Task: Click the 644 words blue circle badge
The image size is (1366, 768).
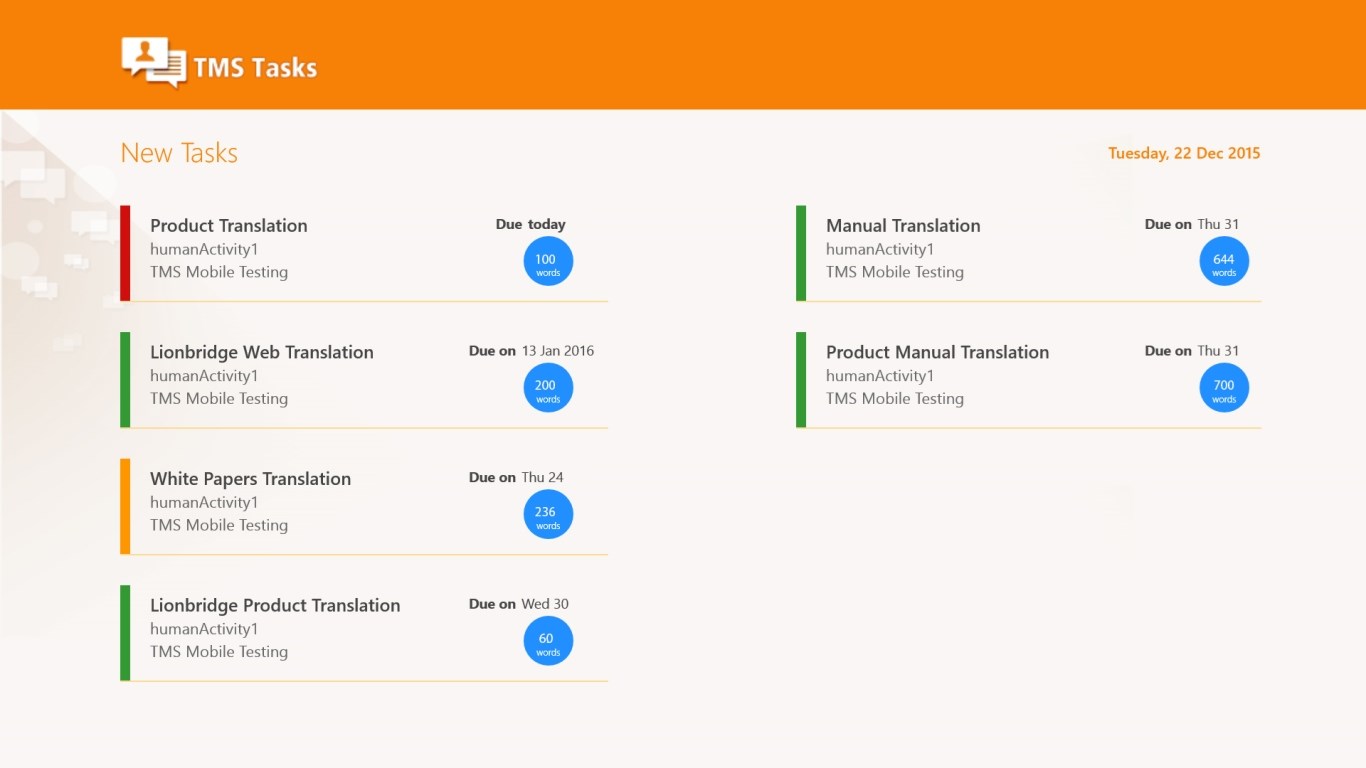Action: click(x=1224, y=261)
